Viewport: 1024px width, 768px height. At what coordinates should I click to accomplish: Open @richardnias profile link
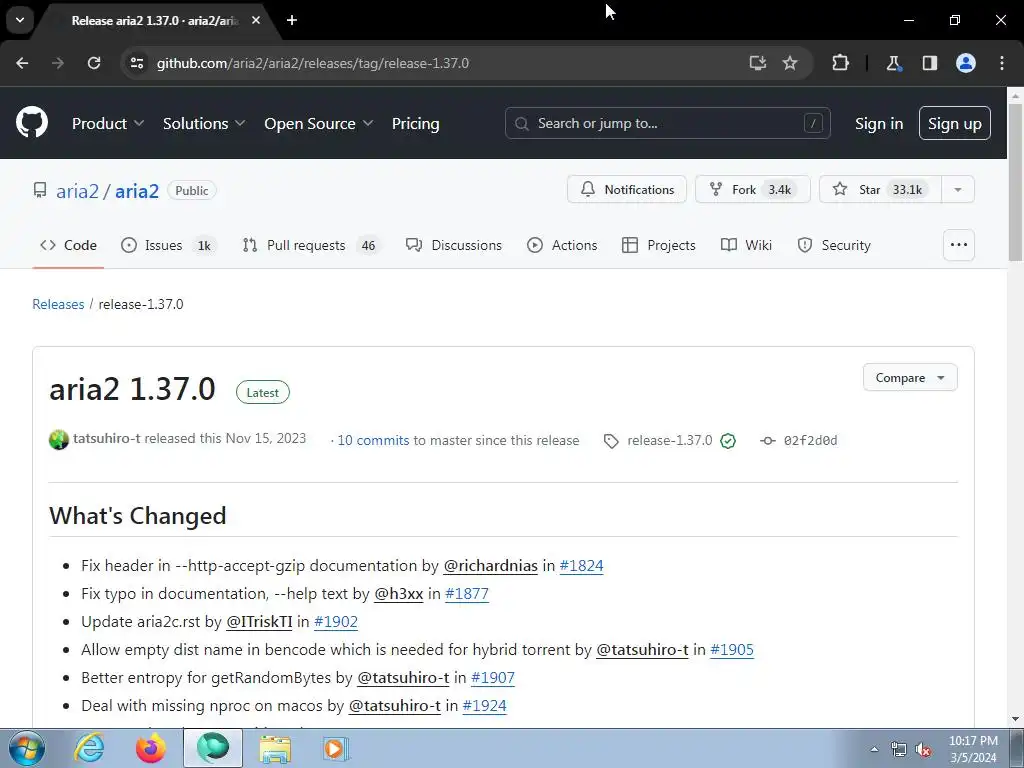click(x=490, y=566)
